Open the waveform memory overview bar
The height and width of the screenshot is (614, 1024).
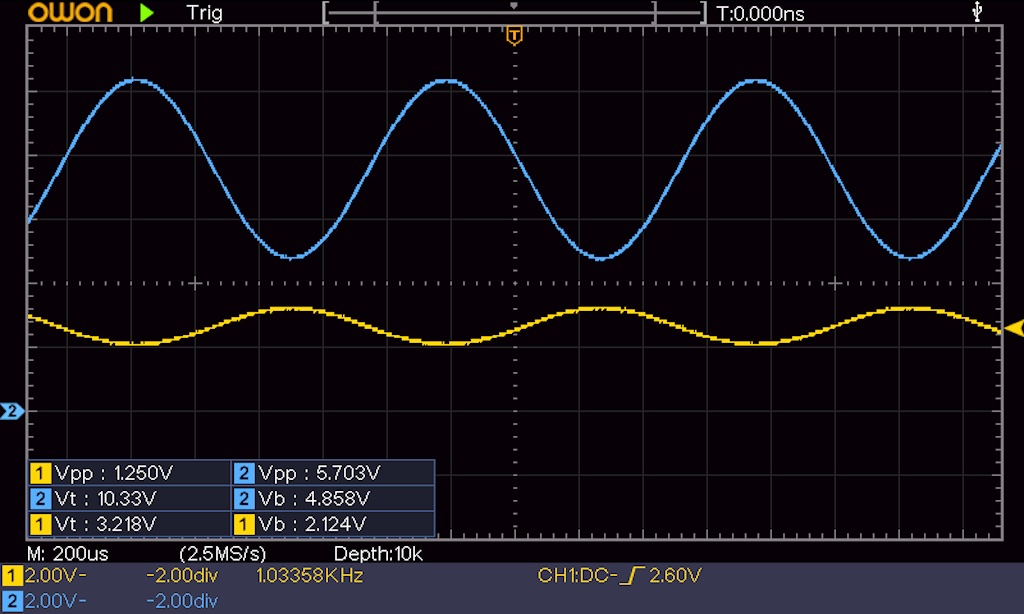tap(514, 13)
